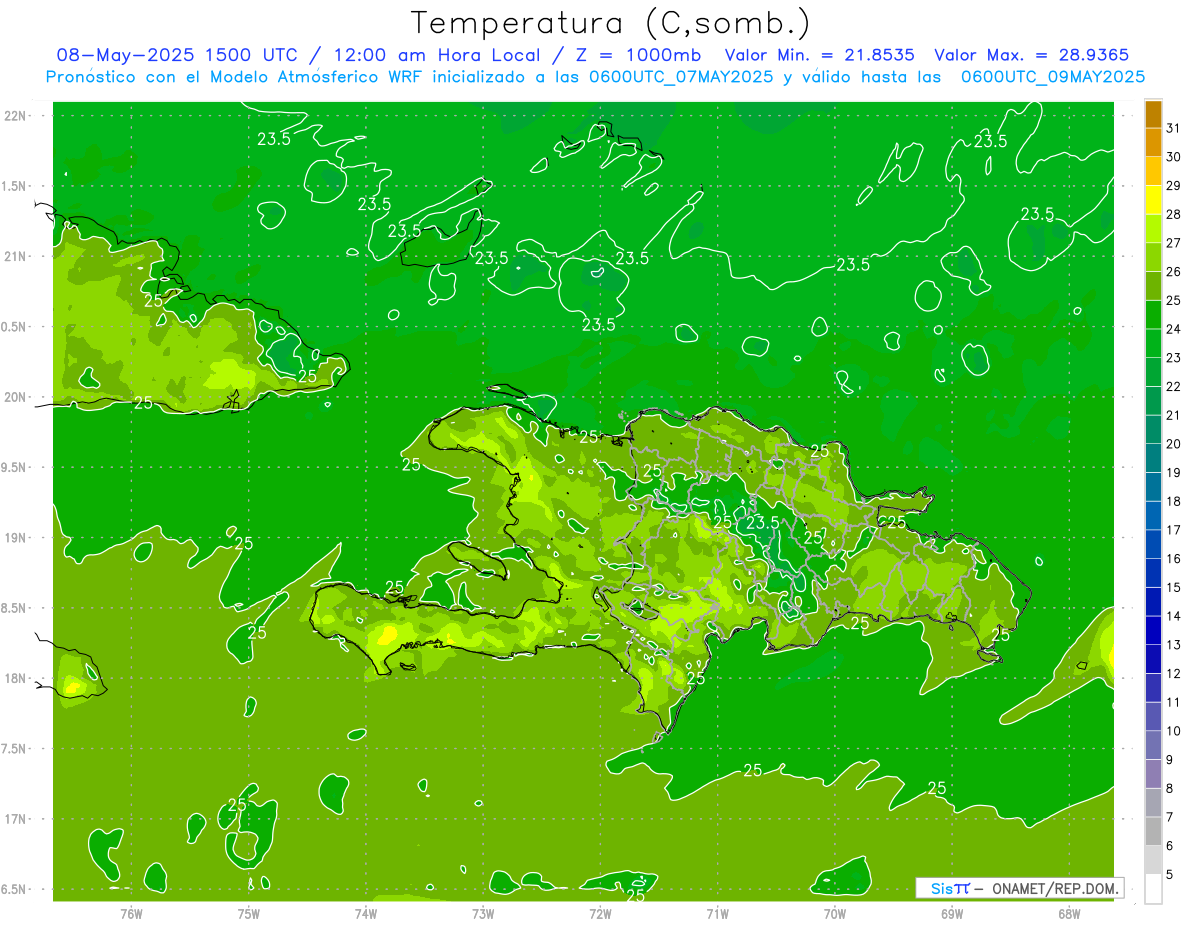This screenshot has height=927, width=1200.
Task: Click the purple swatch between 9 and 10
Action: (1153, 746)
